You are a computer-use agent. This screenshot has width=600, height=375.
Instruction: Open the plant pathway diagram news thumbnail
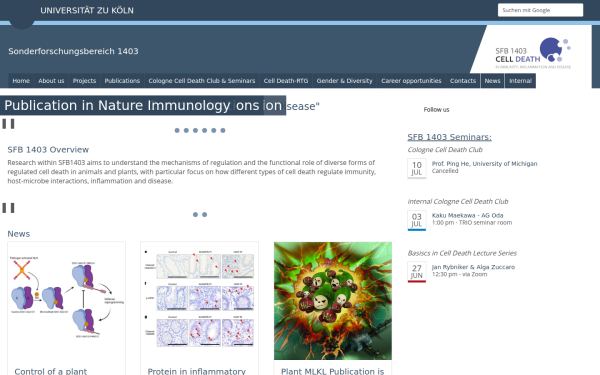[x=67, y=301]
